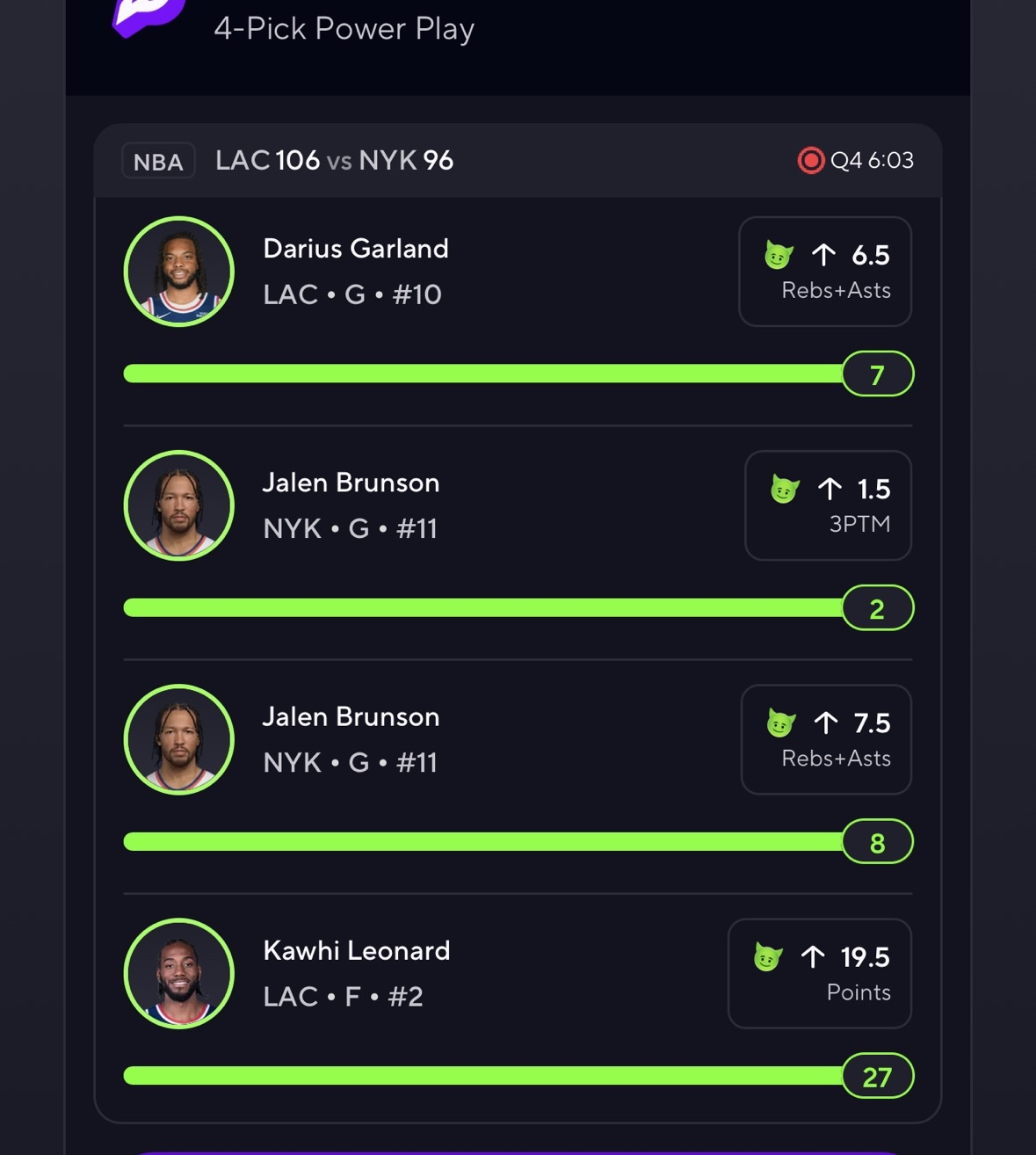Open the Jalen Brunson 1.5 3PTM stat box
Viewport: 1036px width, 1155px height.
tap(827, 505)
